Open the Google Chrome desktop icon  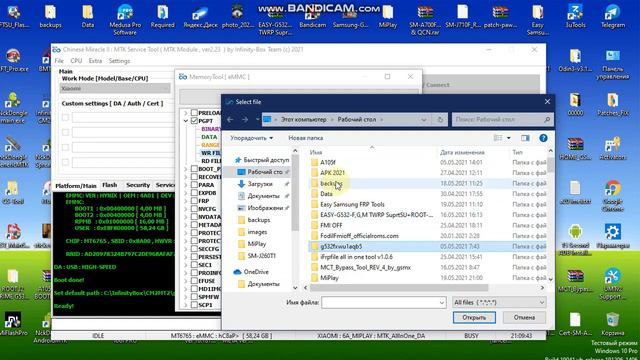tap(613, 196)
